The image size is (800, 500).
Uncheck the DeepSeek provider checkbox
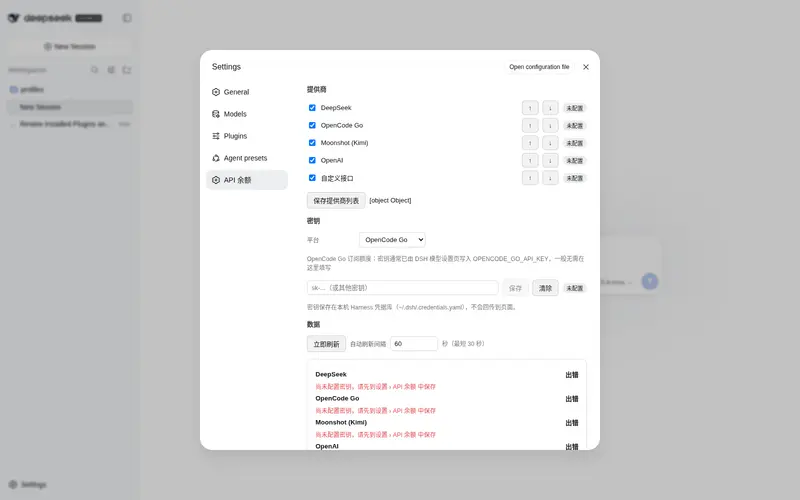point(312,108)
